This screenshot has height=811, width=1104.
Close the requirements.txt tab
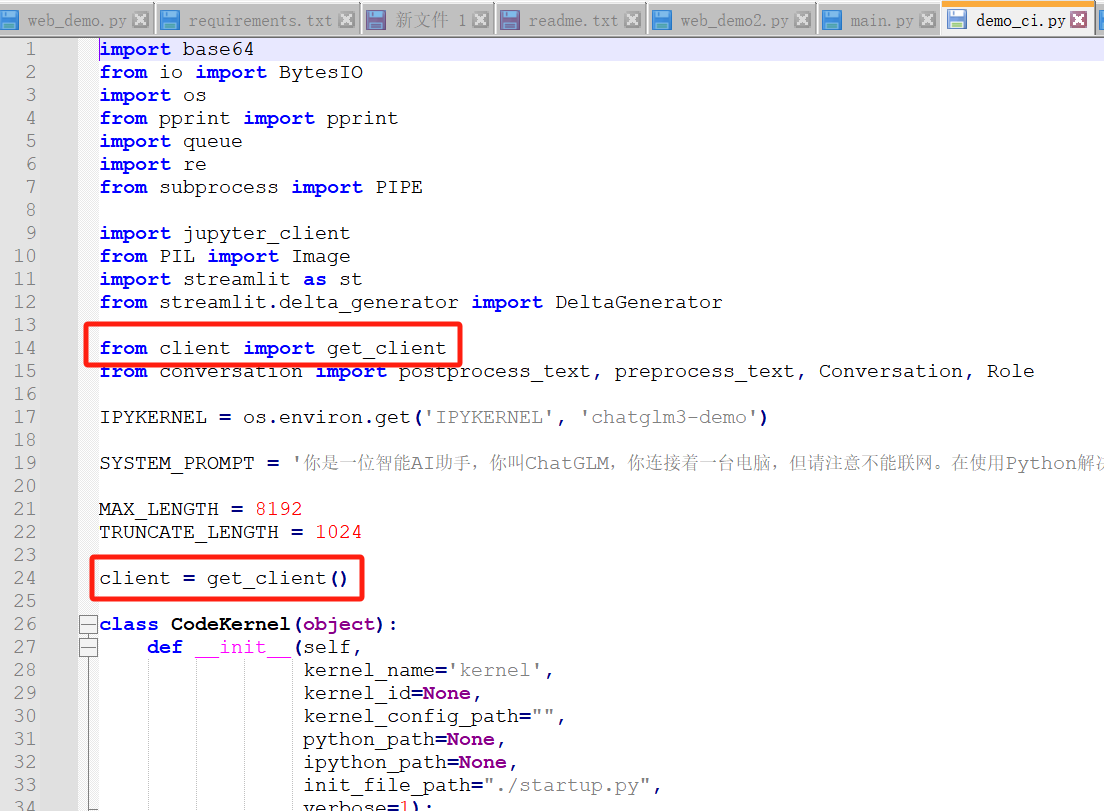(346, 20)
